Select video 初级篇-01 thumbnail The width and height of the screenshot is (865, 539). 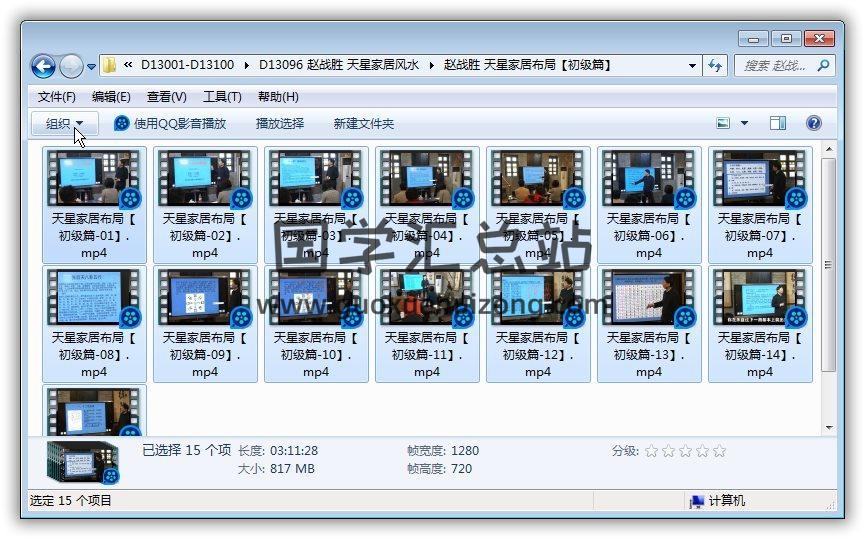[94, 179]
